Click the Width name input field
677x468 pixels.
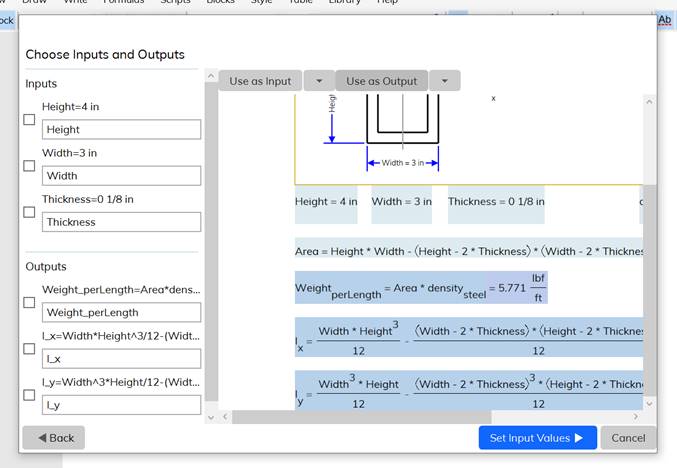pyautogui.click(x=121, y=176)
